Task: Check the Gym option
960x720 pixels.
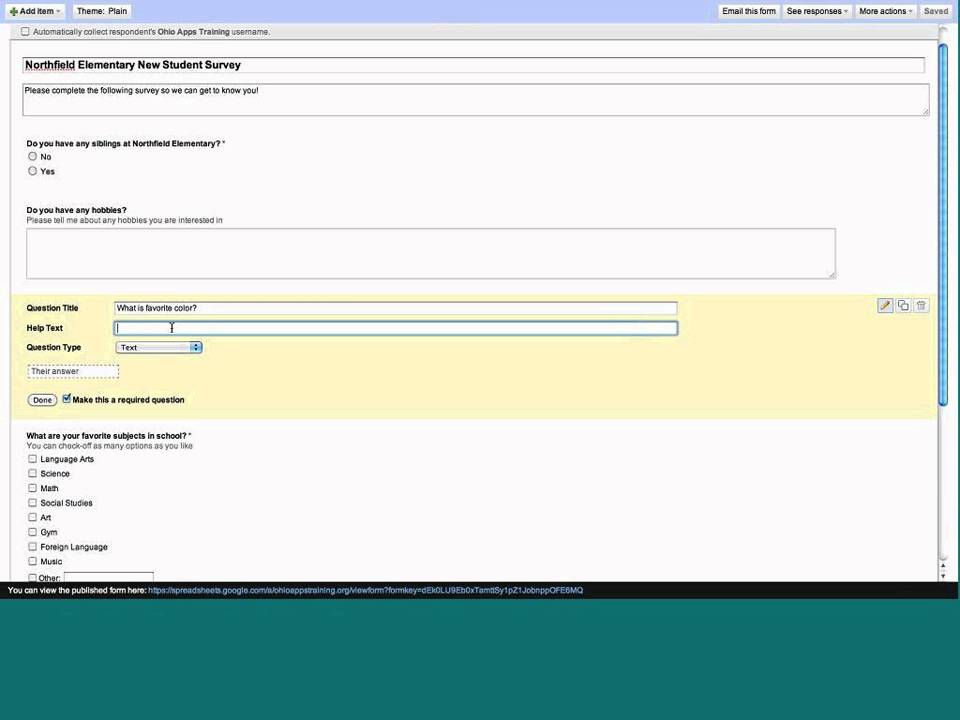Action: [32, 532]
